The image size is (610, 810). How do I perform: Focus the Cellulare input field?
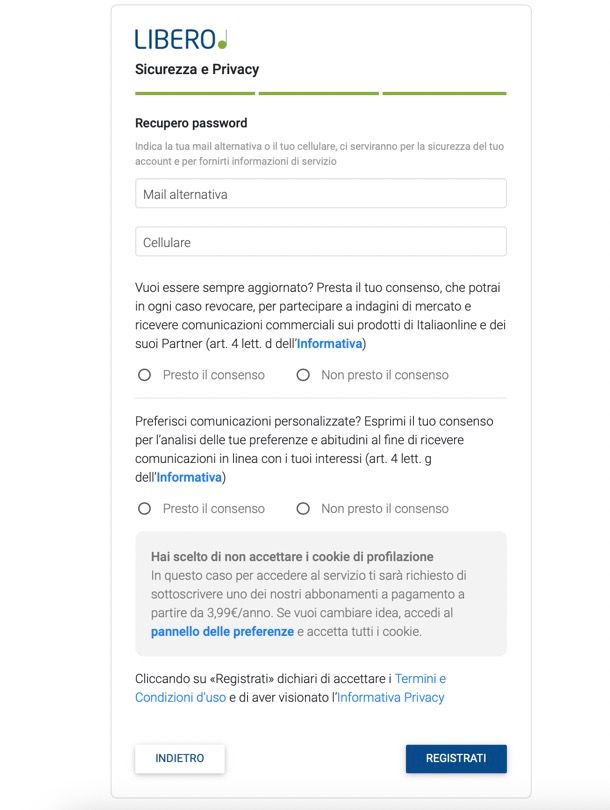coord(320,242)
